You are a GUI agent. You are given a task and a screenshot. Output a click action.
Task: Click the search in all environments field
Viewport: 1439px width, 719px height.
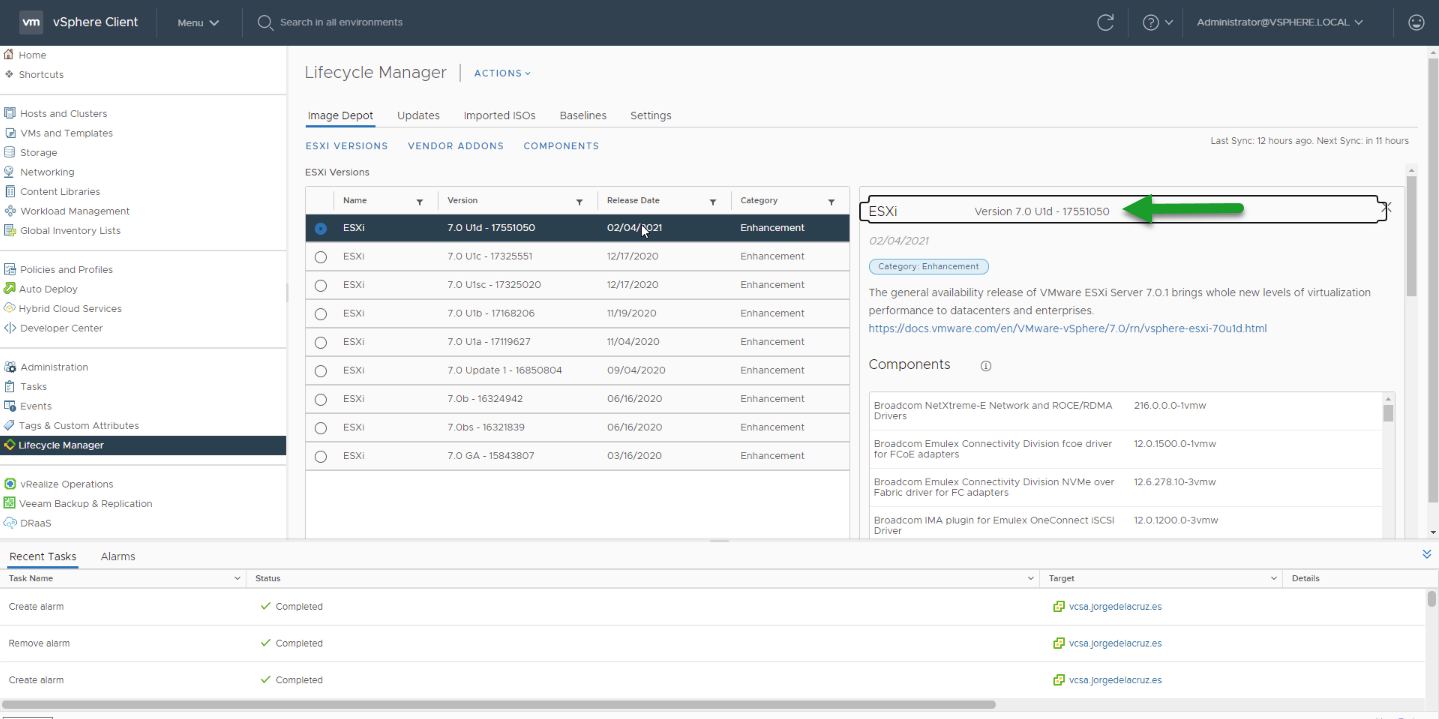(x=341, y=22)
